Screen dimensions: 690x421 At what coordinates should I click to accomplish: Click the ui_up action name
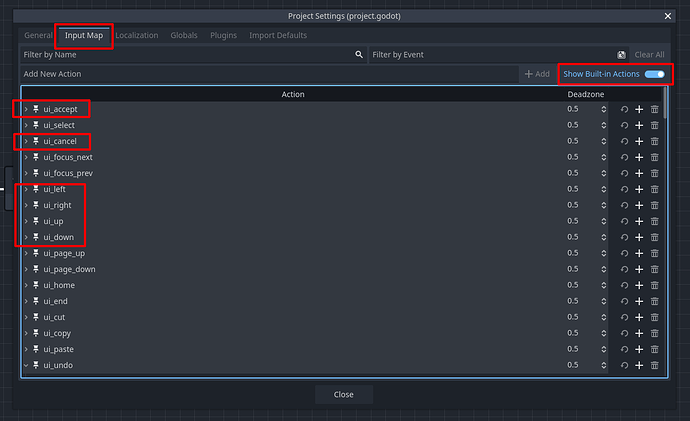(53, 221)
